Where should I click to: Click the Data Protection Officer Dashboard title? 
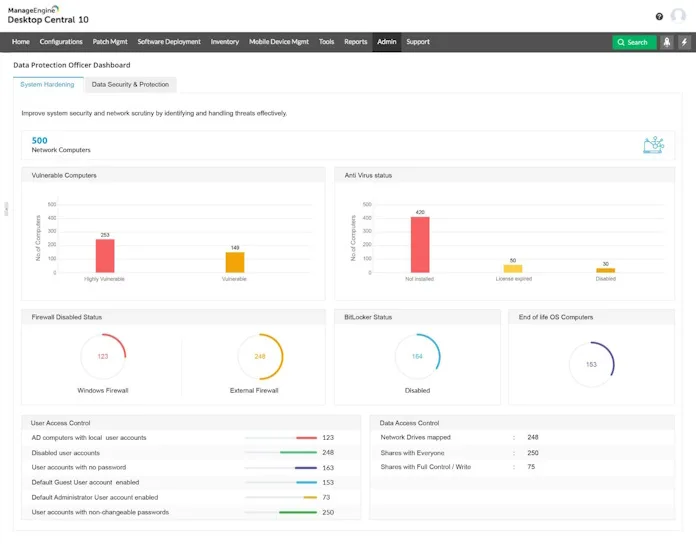click(x=72, y=65)
